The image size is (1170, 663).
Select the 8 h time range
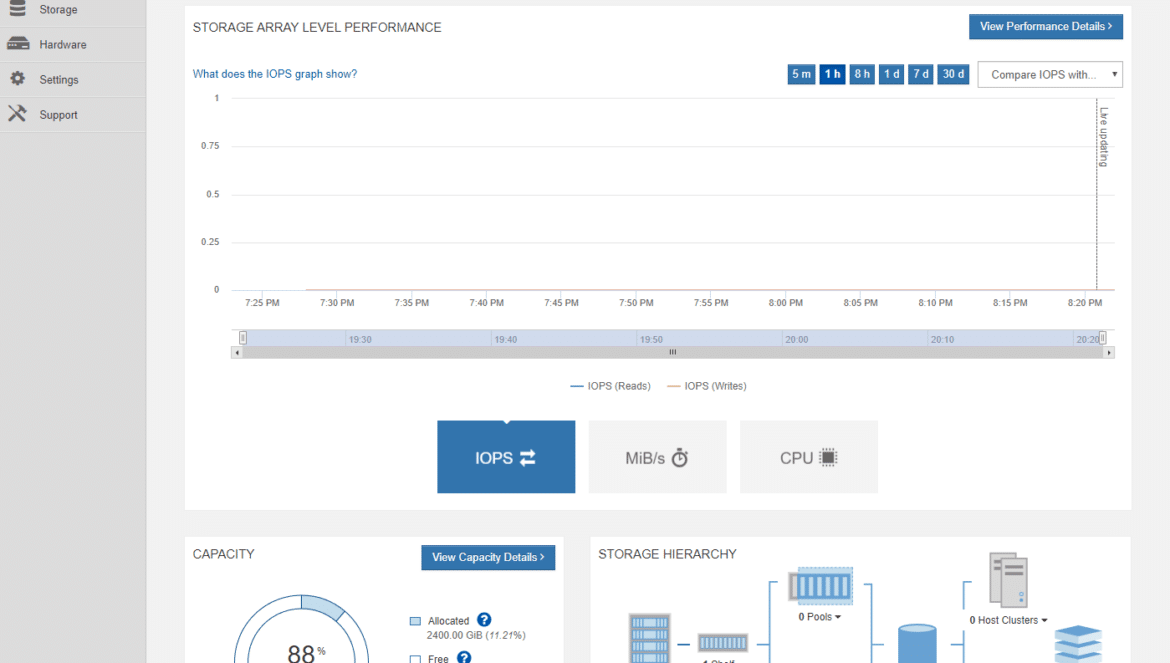[x=862, y=74]
